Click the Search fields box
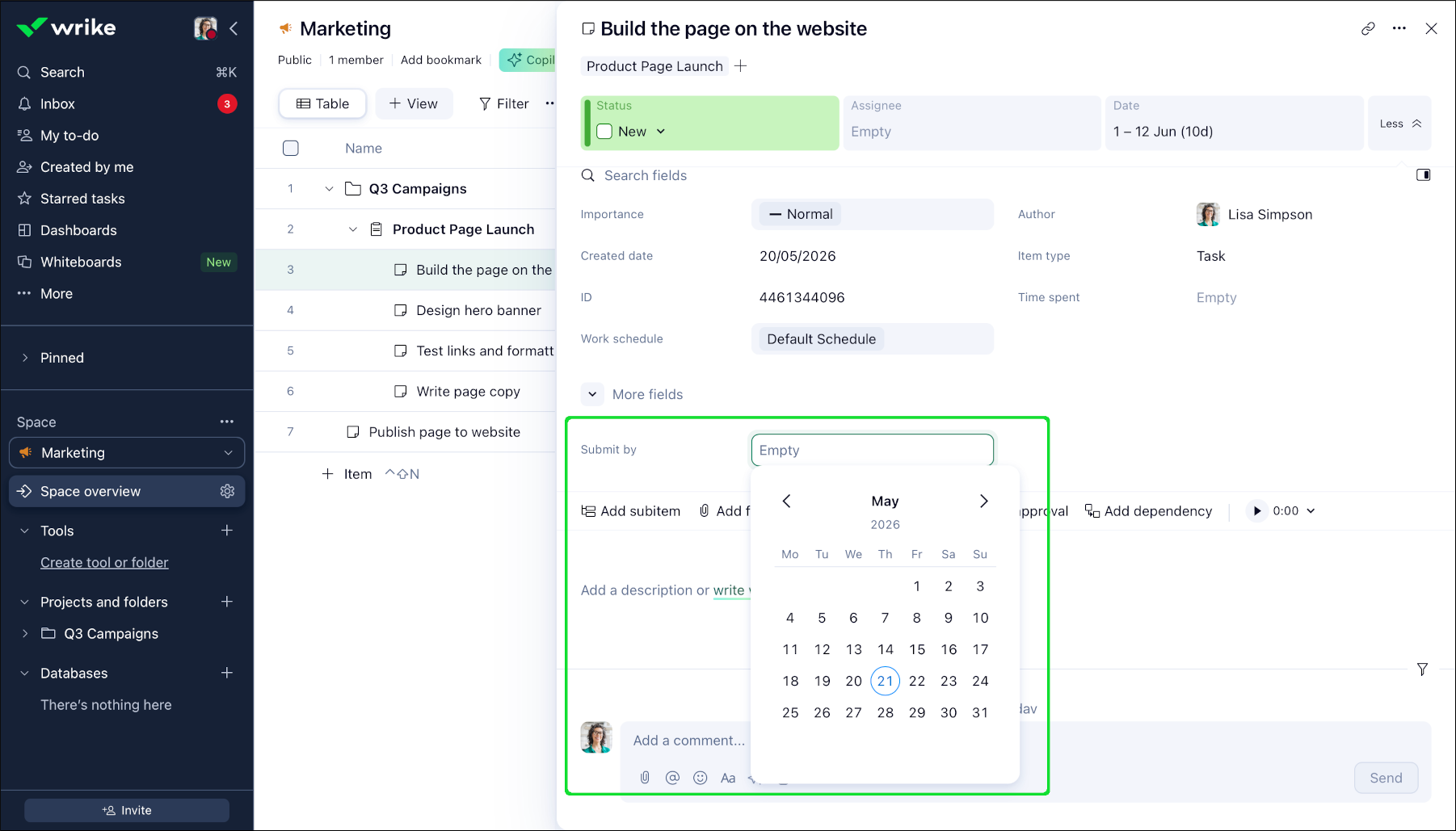 pyautogui.click(x=646, y=175)
